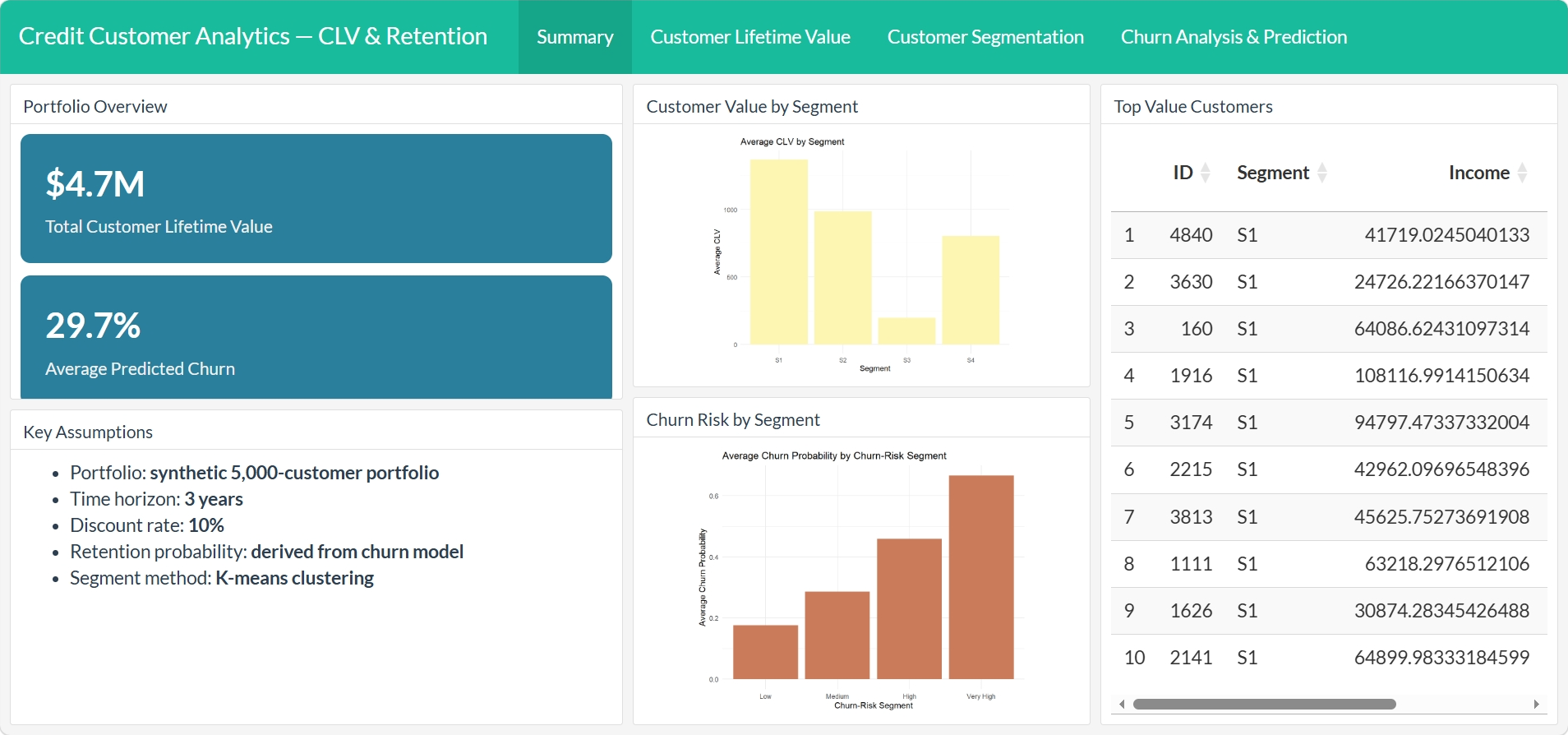Viewport: 1568px width, 735px height.
Task: Open the Summary tab
Action: point(575,37)
